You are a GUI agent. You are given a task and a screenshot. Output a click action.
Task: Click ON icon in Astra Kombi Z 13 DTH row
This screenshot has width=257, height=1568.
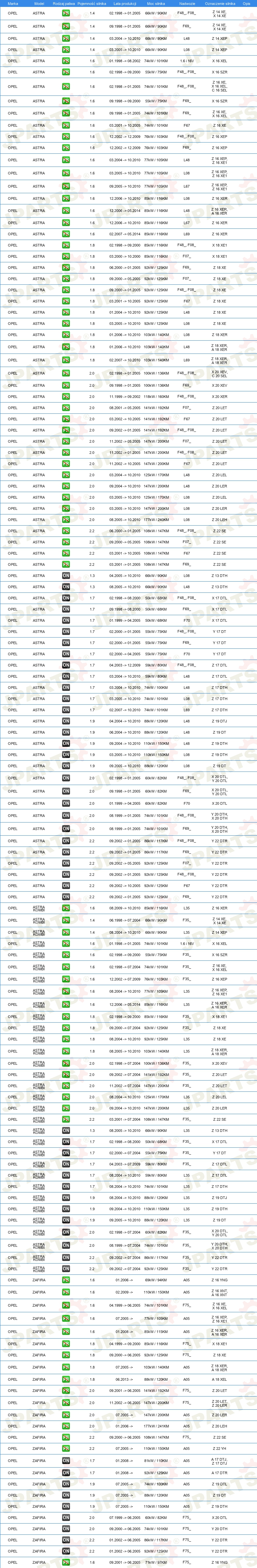[x=66, y=1130]
